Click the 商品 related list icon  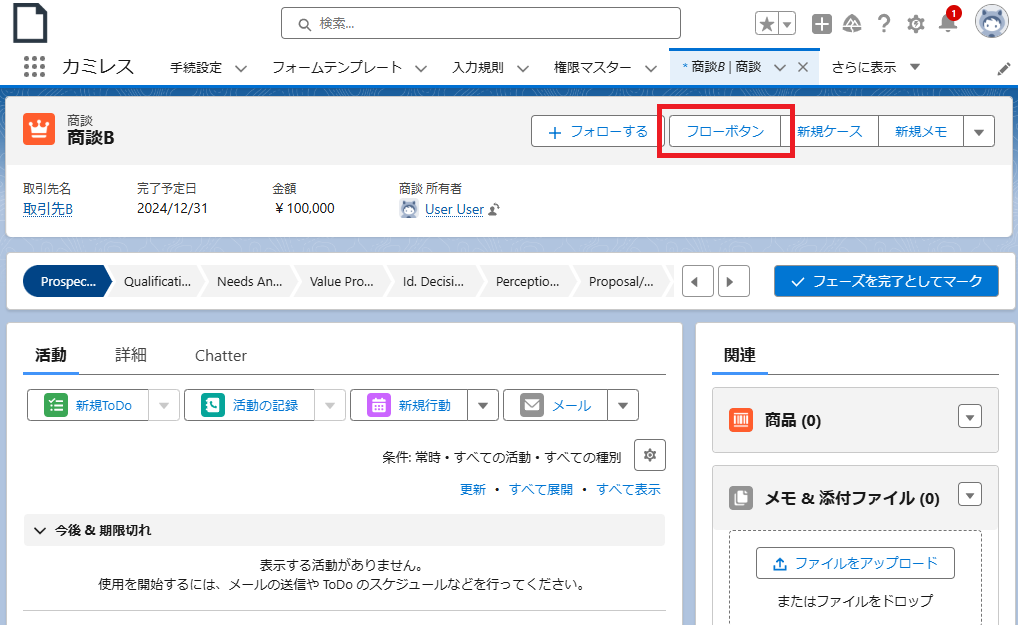pyautogui.click(x=740, y=420)
